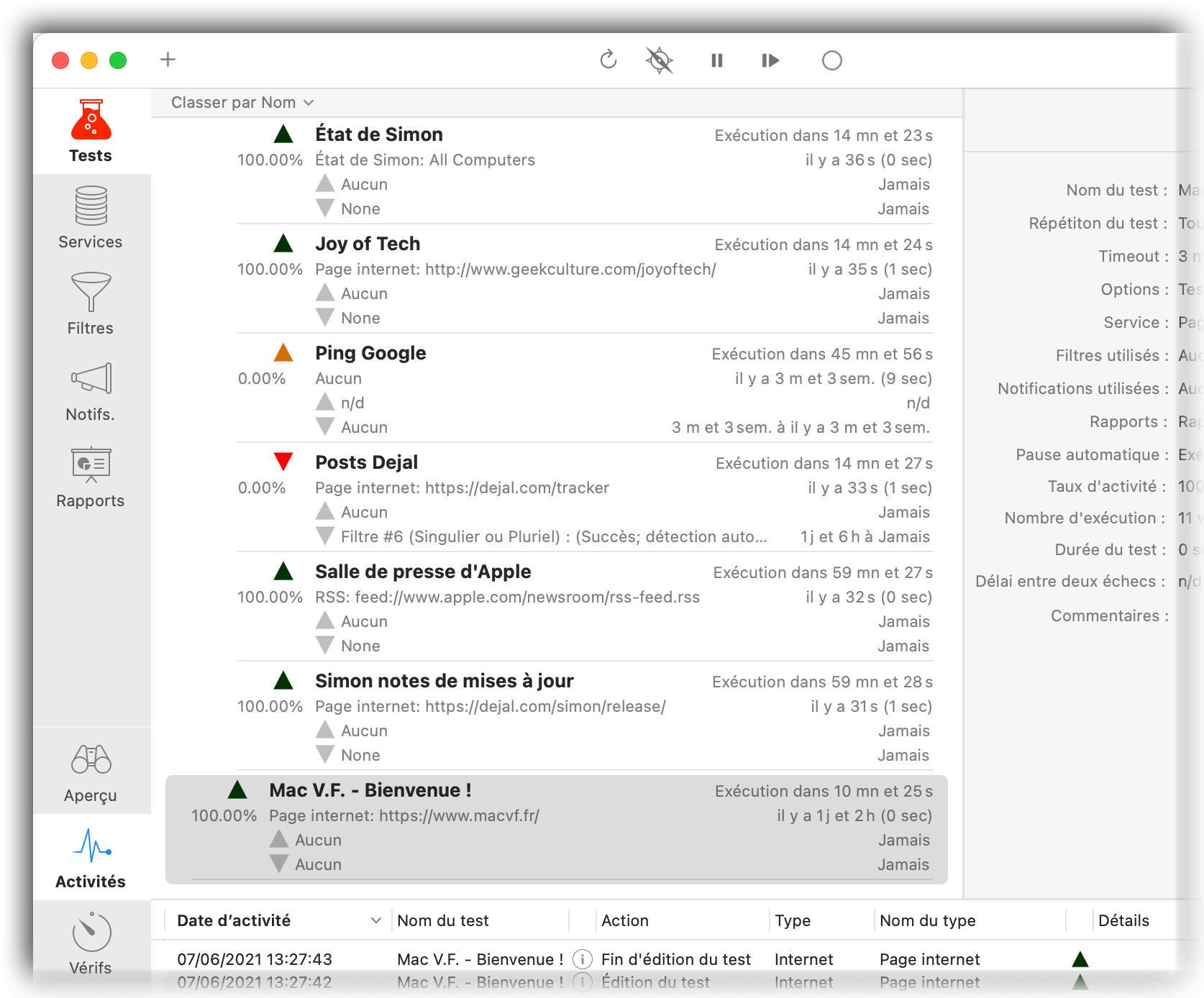Sort by the Nom du test column header

point(480,920)
